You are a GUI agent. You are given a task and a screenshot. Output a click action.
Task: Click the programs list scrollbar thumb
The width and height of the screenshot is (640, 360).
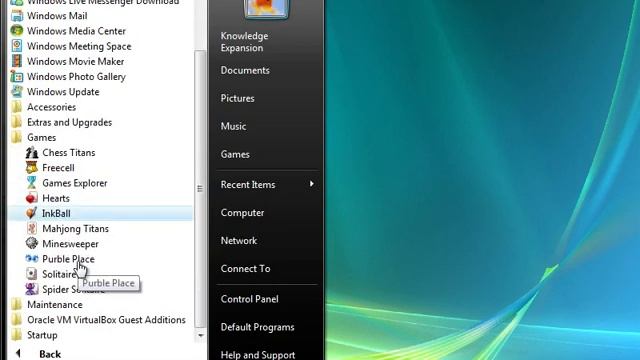coord(200,189)
